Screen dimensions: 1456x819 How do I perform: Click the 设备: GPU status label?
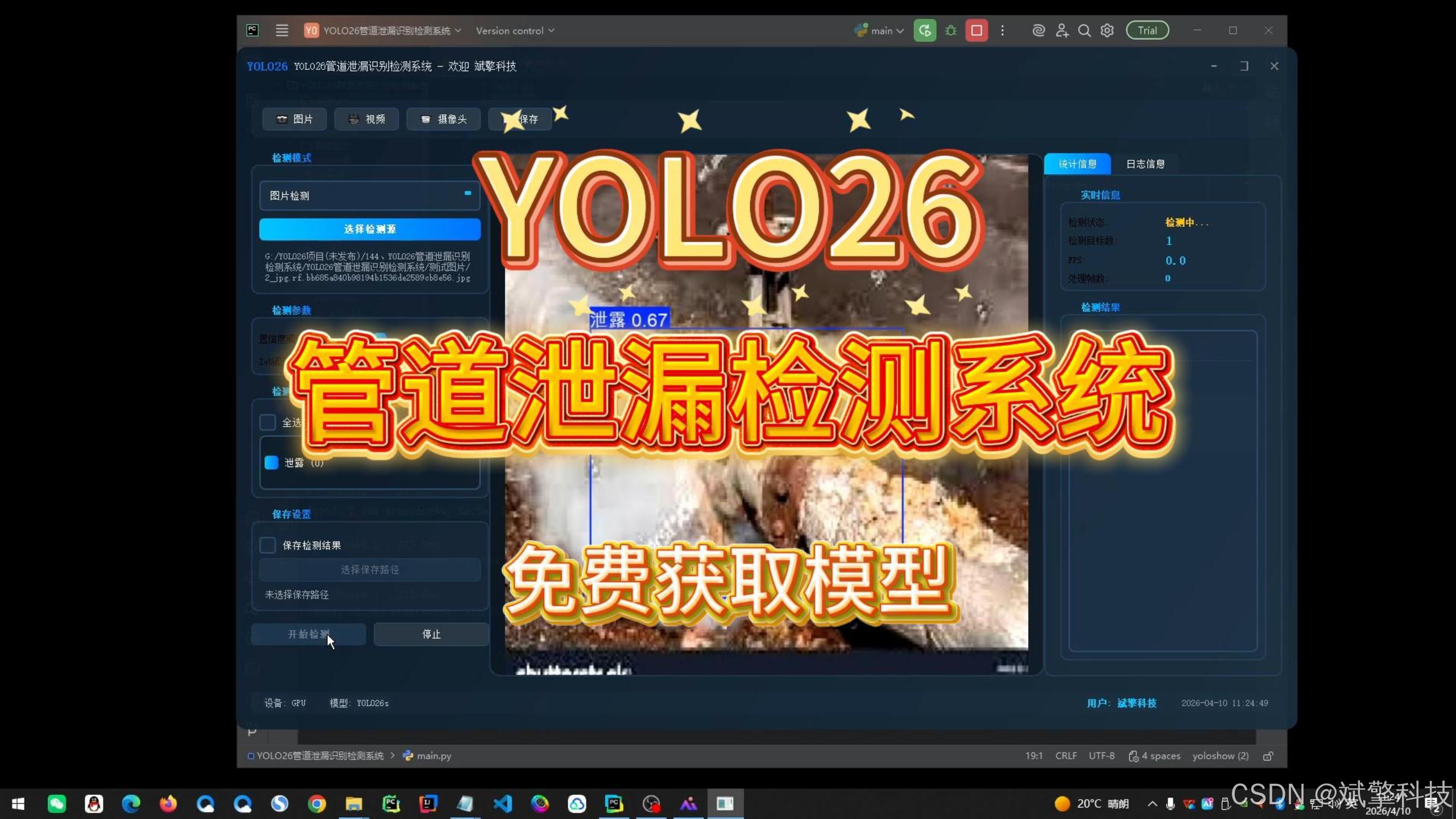pos(285,703)
